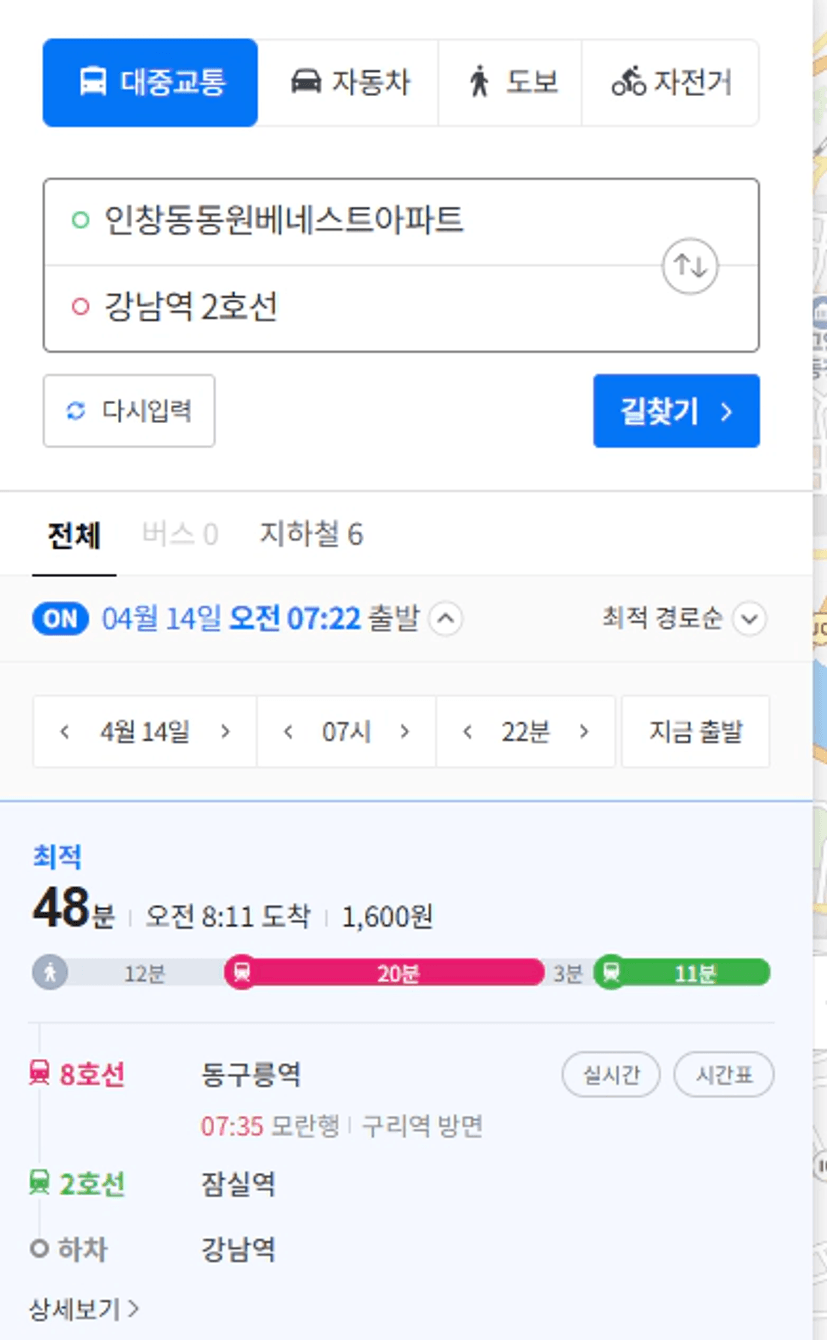Decrease the hour from 07시
827x1340 pixels.
[288, 732]
